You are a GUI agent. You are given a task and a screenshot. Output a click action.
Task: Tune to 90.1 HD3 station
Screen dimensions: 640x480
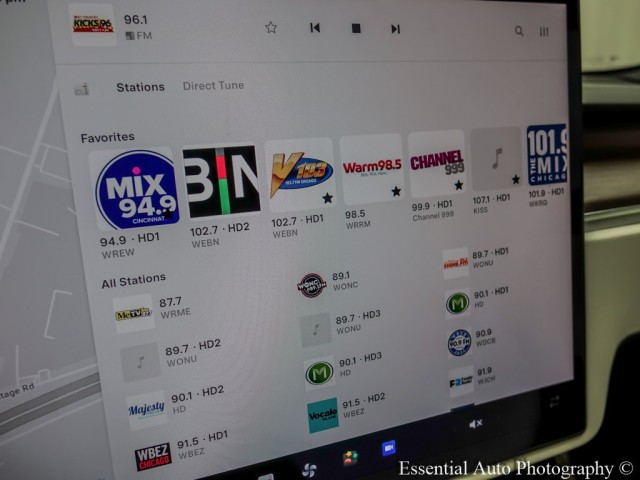344,370
